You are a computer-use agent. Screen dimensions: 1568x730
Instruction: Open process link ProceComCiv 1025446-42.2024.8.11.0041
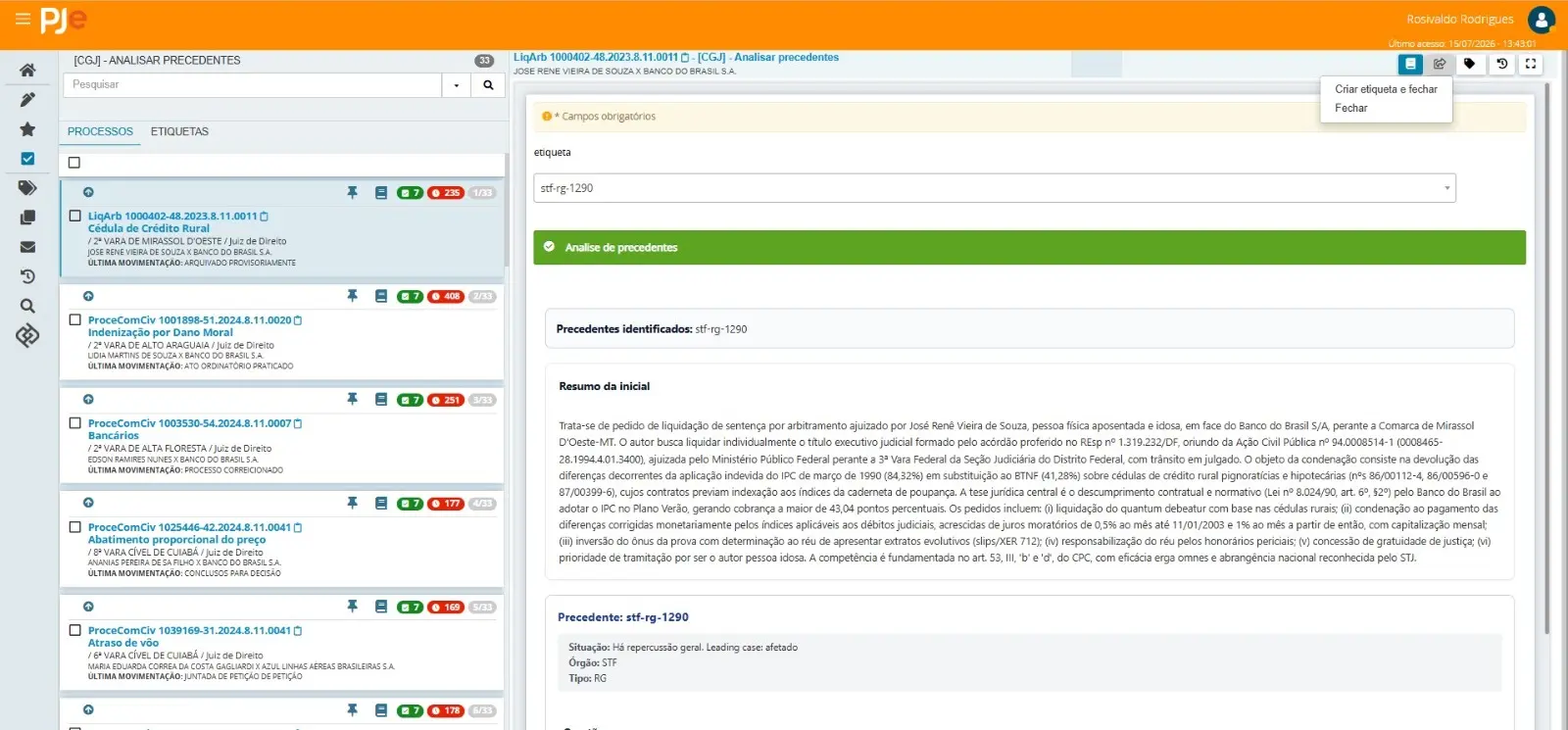[x=190, y=527]
